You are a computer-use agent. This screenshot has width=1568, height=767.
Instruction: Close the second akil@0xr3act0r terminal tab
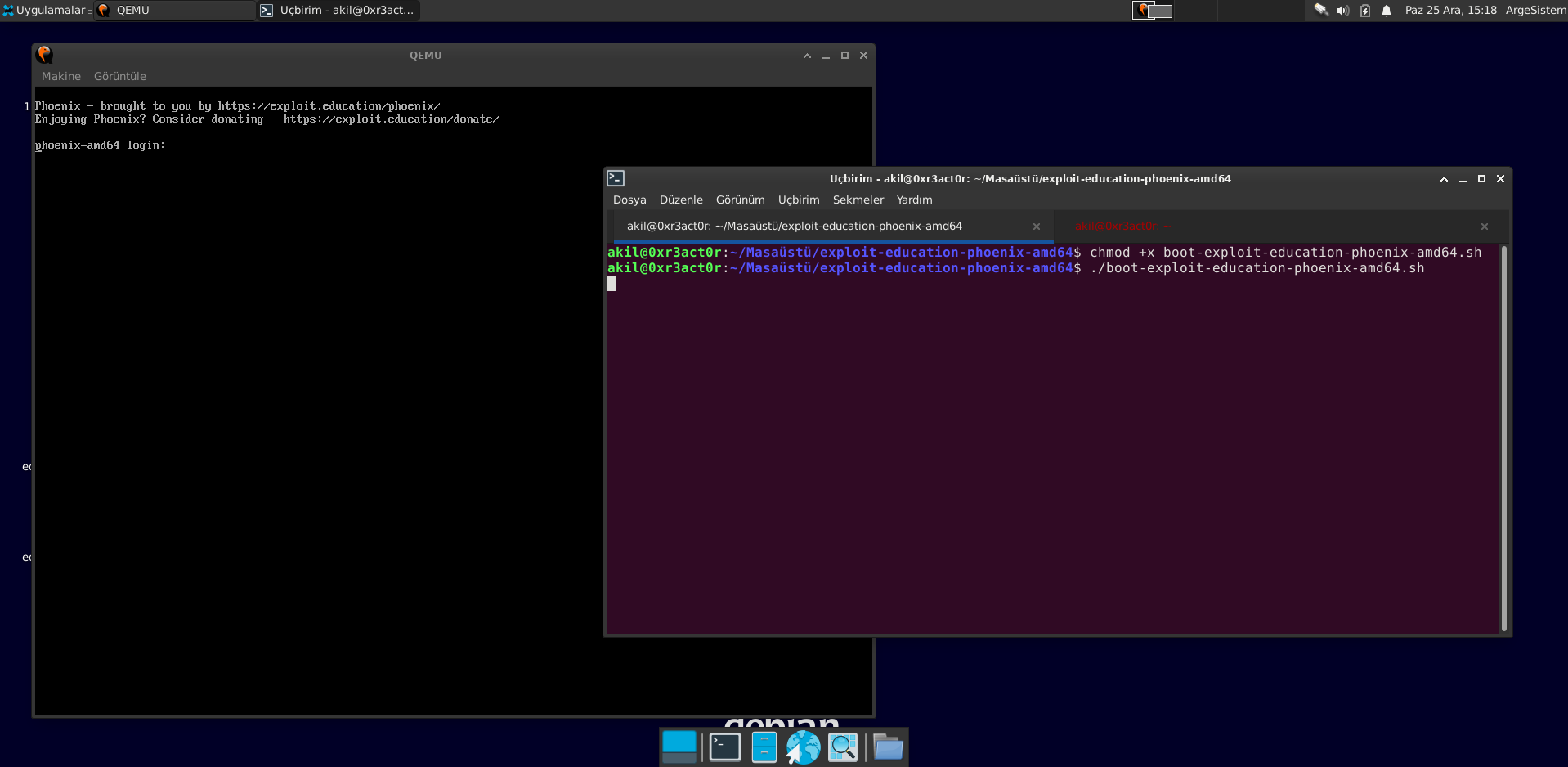(1485, 227)
